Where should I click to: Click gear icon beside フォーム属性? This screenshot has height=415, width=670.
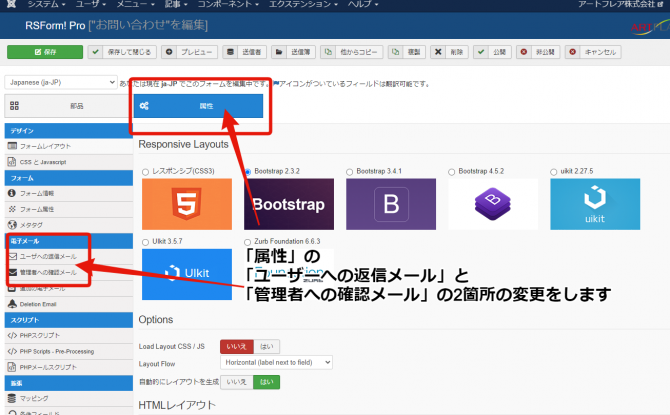click(x=12, y=209)
